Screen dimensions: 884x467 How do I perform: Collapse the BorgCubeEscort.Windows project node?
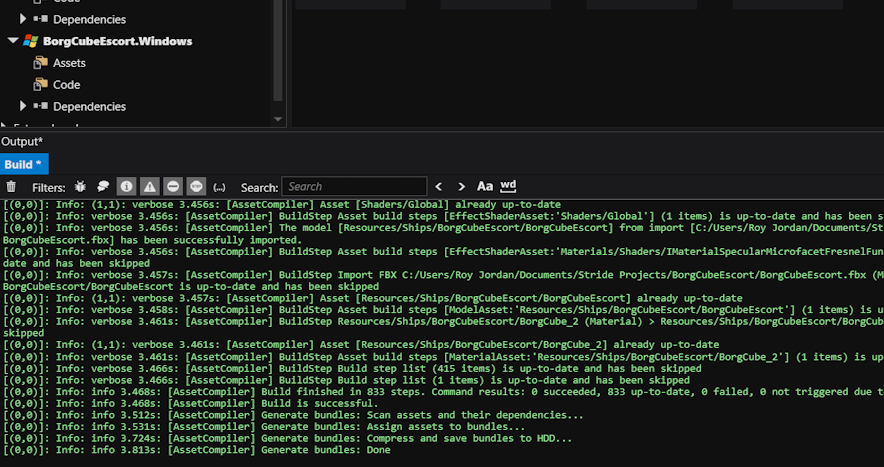point(13,41)
